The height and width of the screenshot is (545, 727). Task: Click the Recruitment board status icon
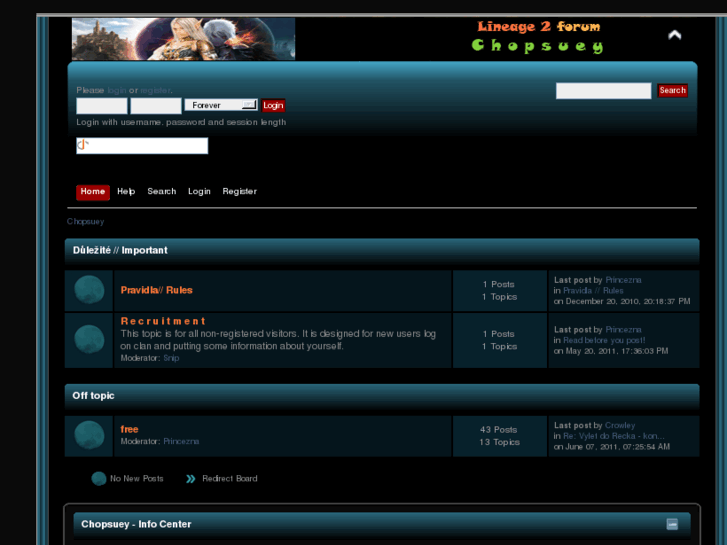89,340
